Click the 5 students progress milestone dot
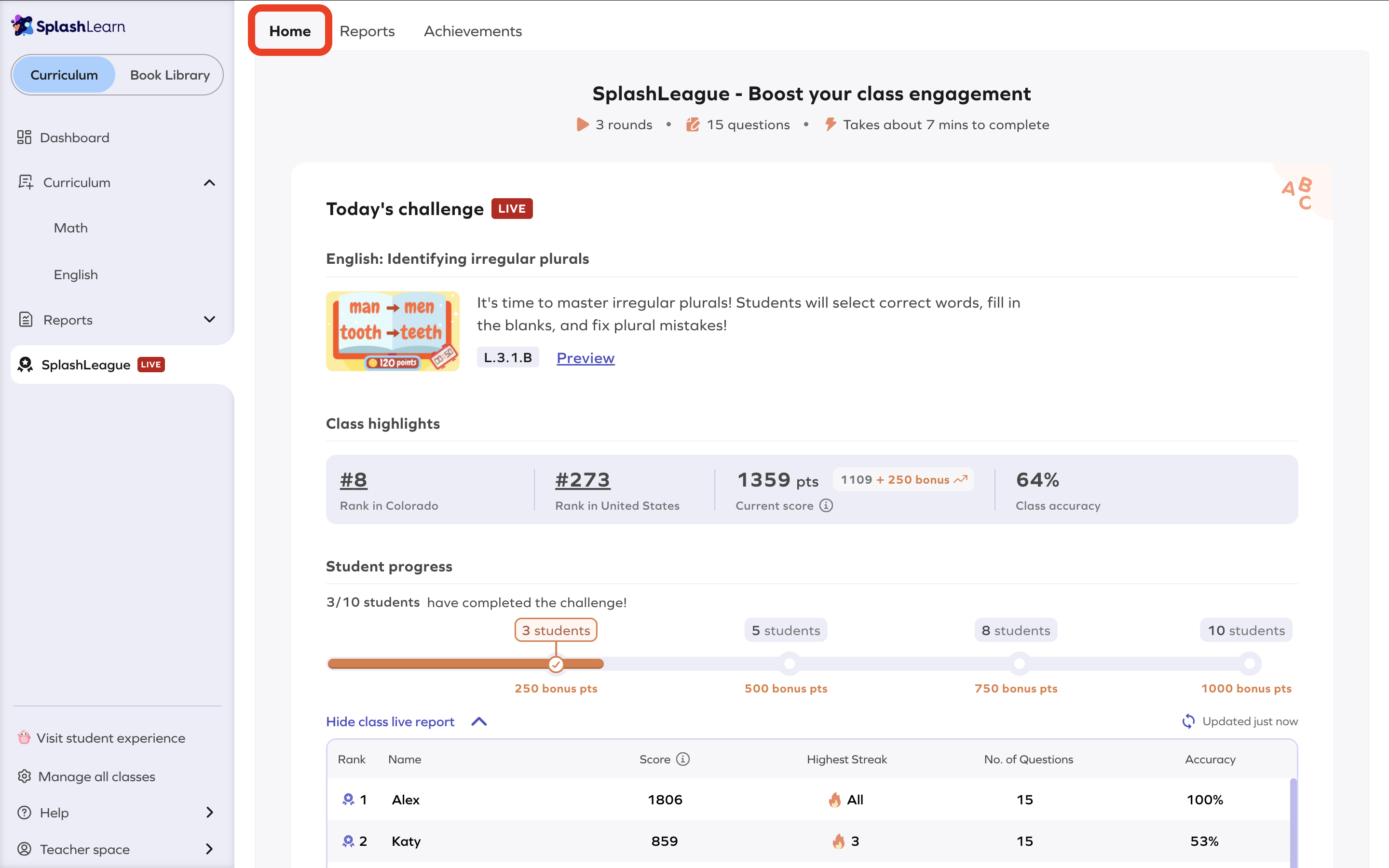The height and width of the screenshot is (868, 1389). (790, 664)
